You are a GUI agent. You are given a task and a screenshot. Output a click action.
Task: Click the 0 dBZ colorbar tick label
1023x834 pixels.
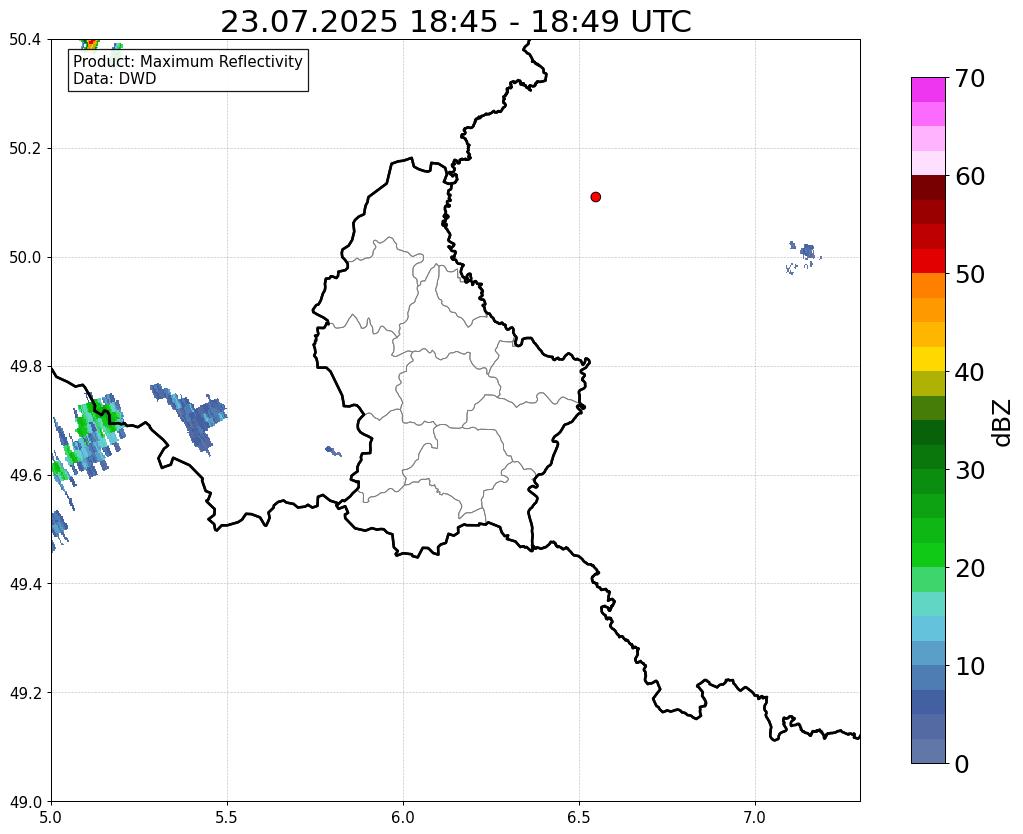(x=962, y=764)
